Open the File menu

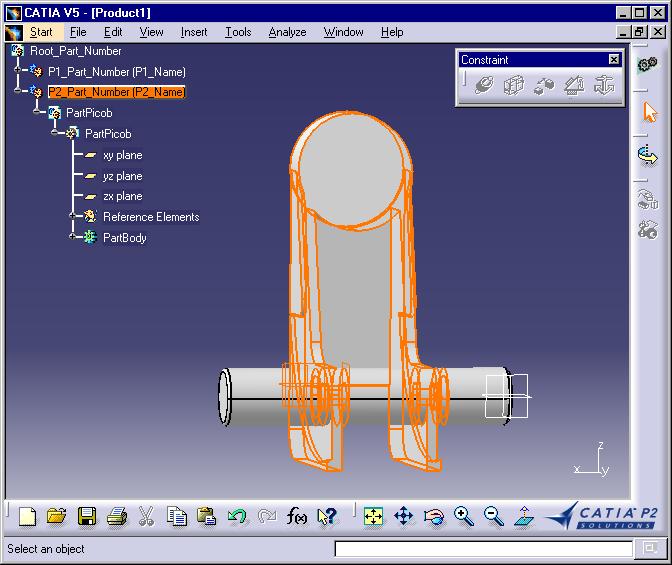pyautogui.click(x=78, y=32)
